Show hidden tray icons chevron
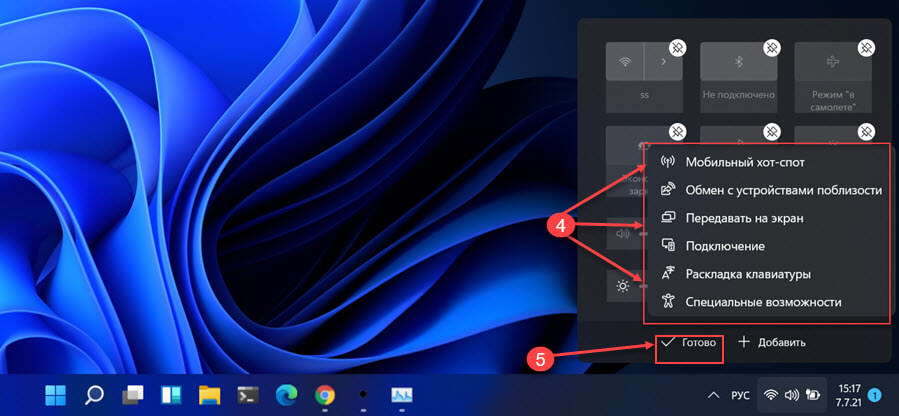Image resolution: width=899 pixels, height=416 pixels. coord(713,395)
